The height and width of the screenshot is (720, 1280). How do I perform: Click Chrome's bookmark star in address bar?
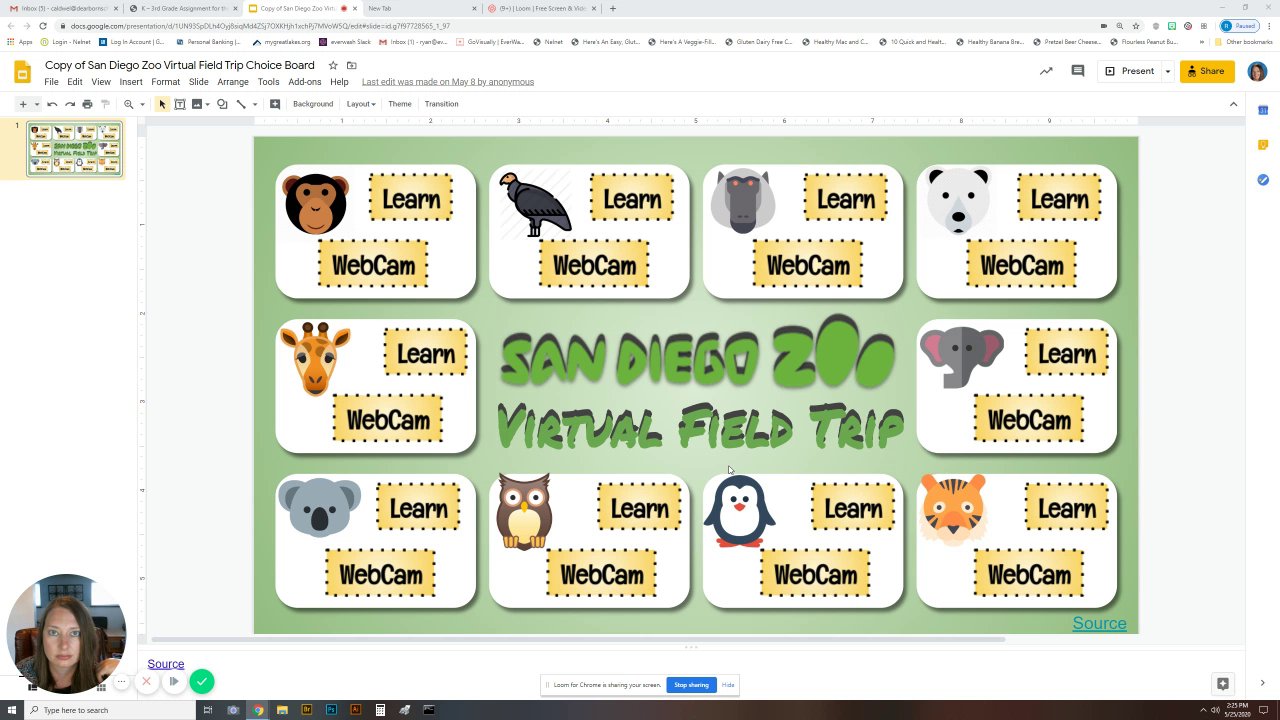(x=1135, y=26)
